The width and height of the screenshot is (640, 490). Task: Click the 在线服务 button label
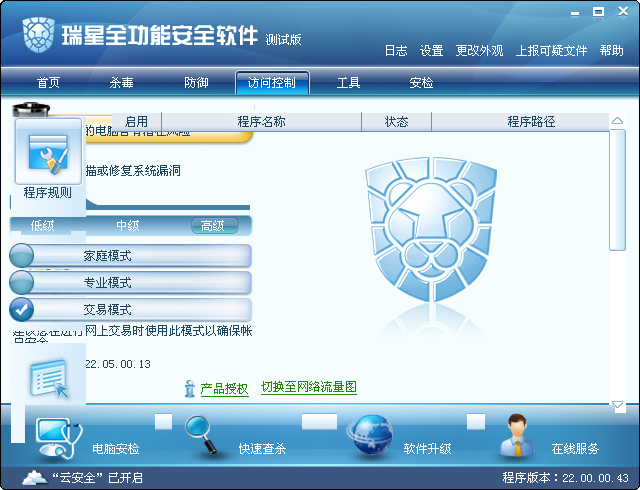coord(575,449)
